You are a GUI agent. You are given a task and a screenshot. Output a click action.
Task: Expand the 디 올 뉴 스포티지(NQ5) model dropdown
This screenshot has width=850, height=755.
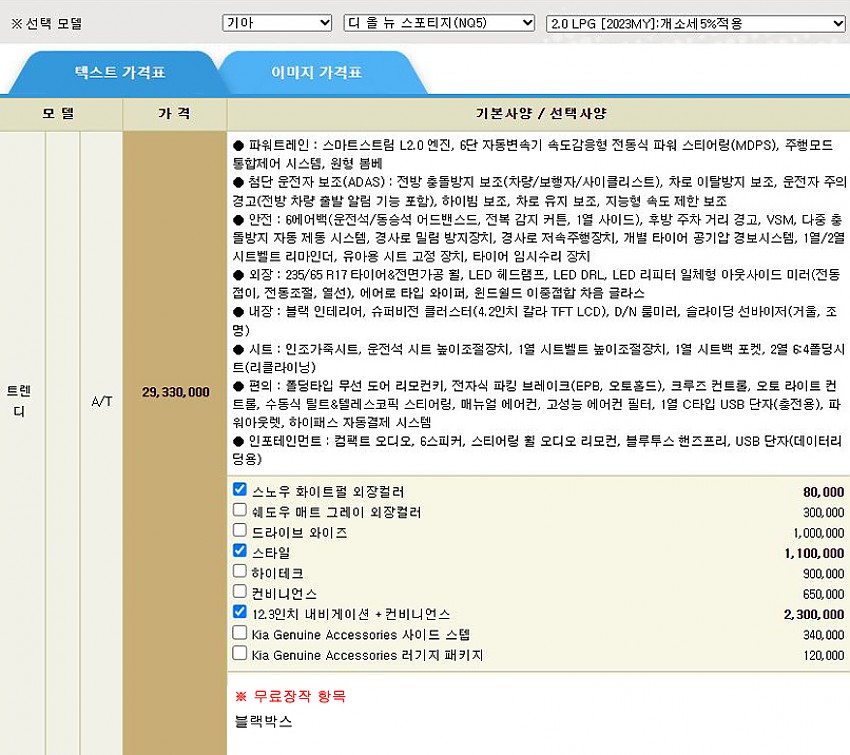(438, 22)
